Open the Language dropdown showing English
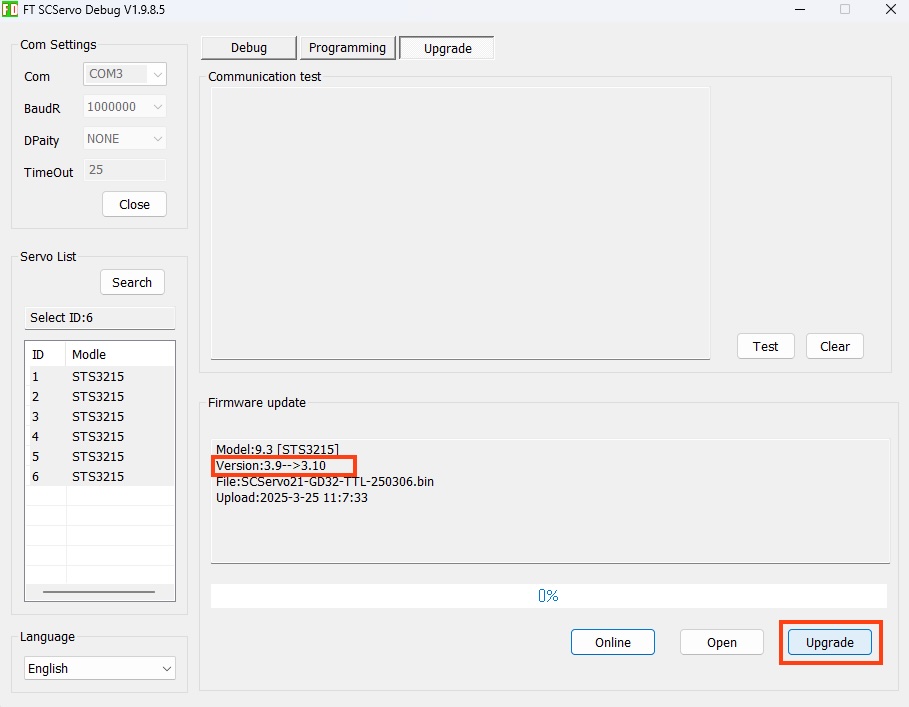The width and height of the screenshot is (909, 707). click(99, 668)
